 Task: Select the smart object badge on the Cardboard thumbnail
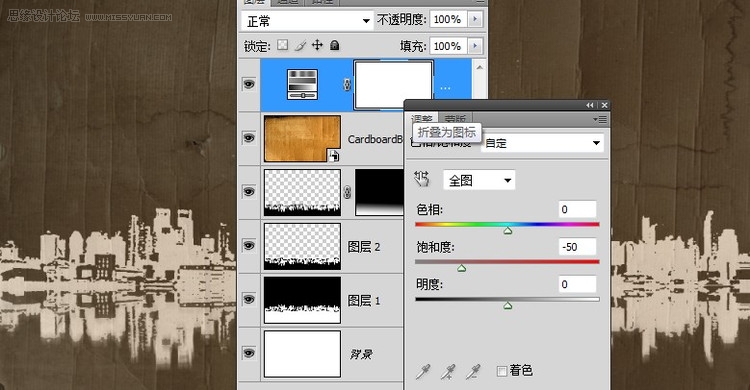click(333, 156)
